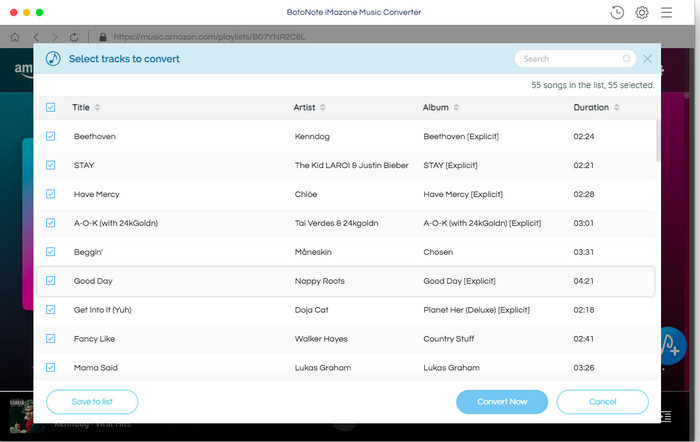Open settings gear icon in title bar
700x442 pixels.
coord(642,13)
